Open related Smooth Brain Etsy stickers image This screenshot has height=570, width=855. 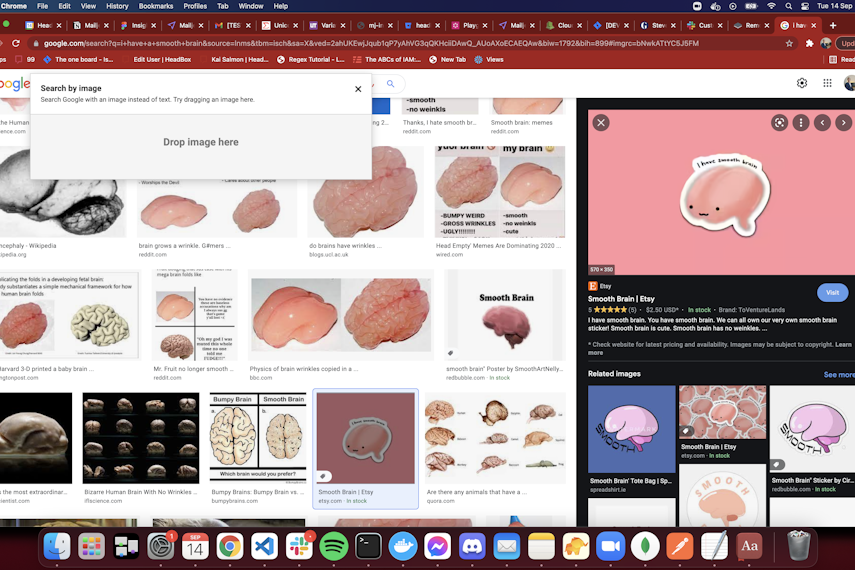click(722, 412)
